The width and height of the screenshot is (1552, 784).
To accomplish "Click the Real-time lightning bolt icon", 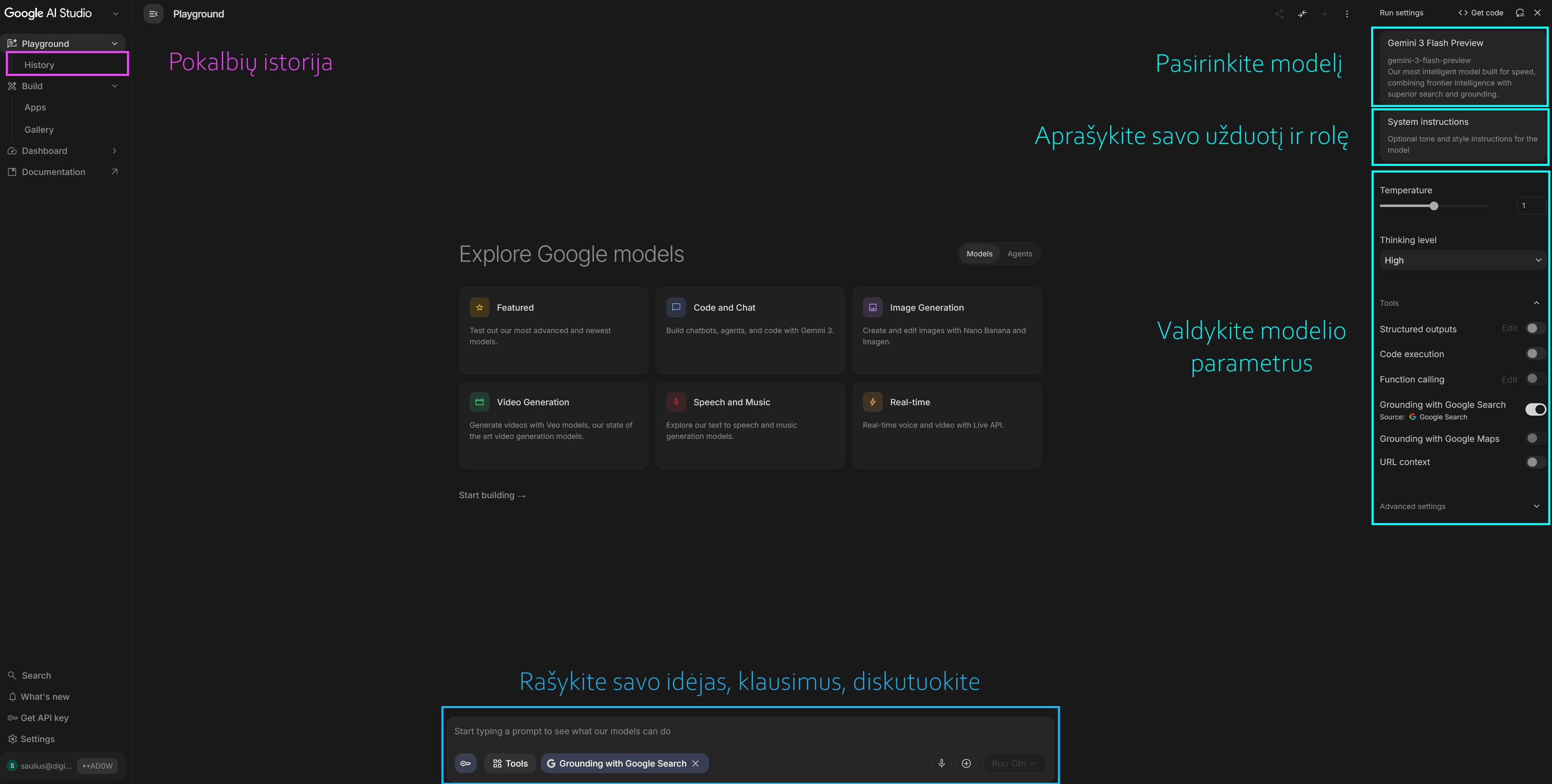I will 872,402.
